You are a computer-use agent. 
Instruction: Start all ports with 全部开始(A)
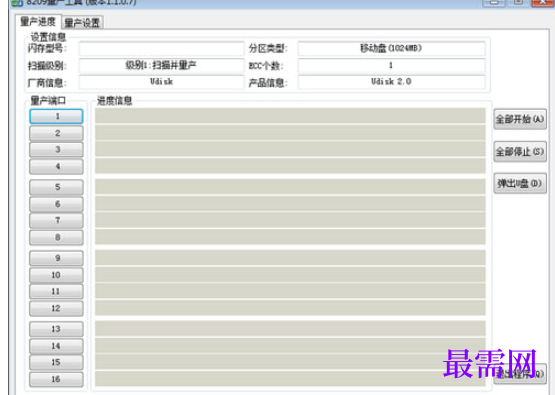(520, 119)
